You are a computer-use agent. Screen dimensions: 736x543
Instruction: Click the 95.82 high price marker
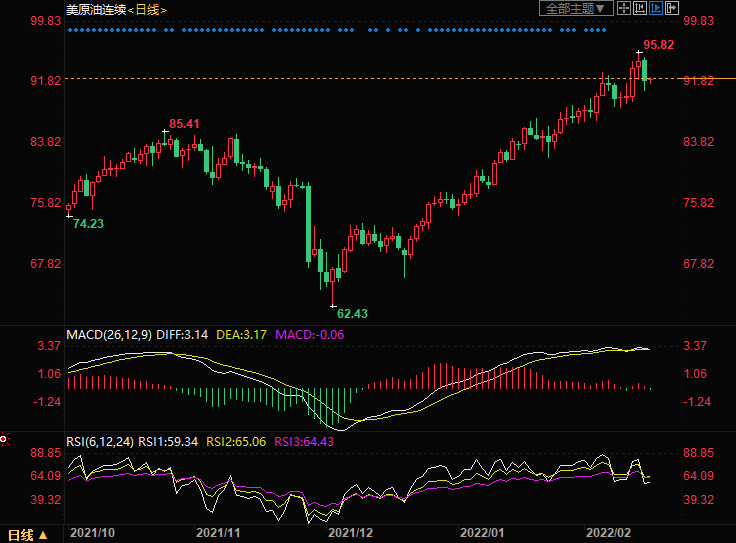[x=658, y=45]
